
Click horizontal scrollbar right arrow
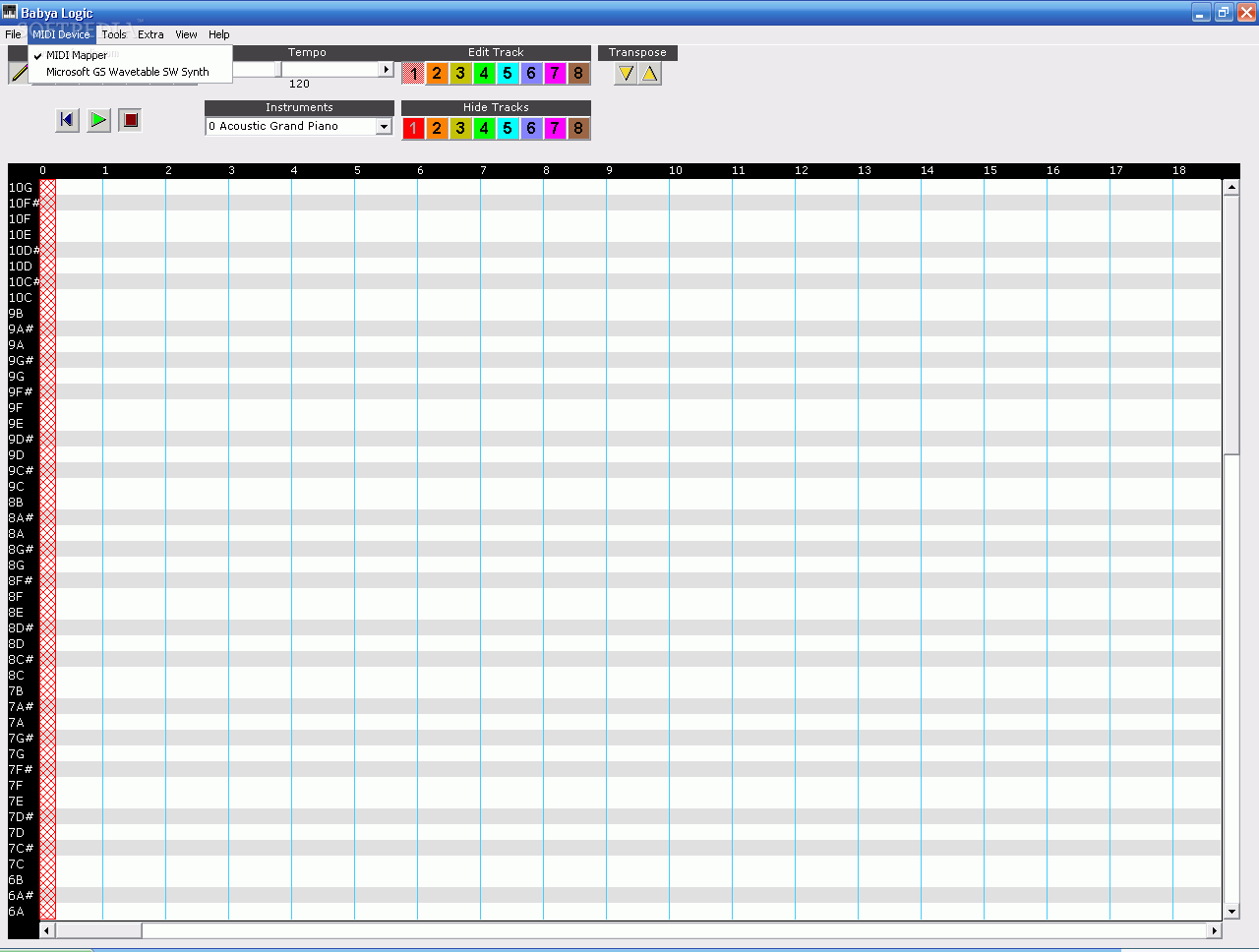[x=1214, y=930]
